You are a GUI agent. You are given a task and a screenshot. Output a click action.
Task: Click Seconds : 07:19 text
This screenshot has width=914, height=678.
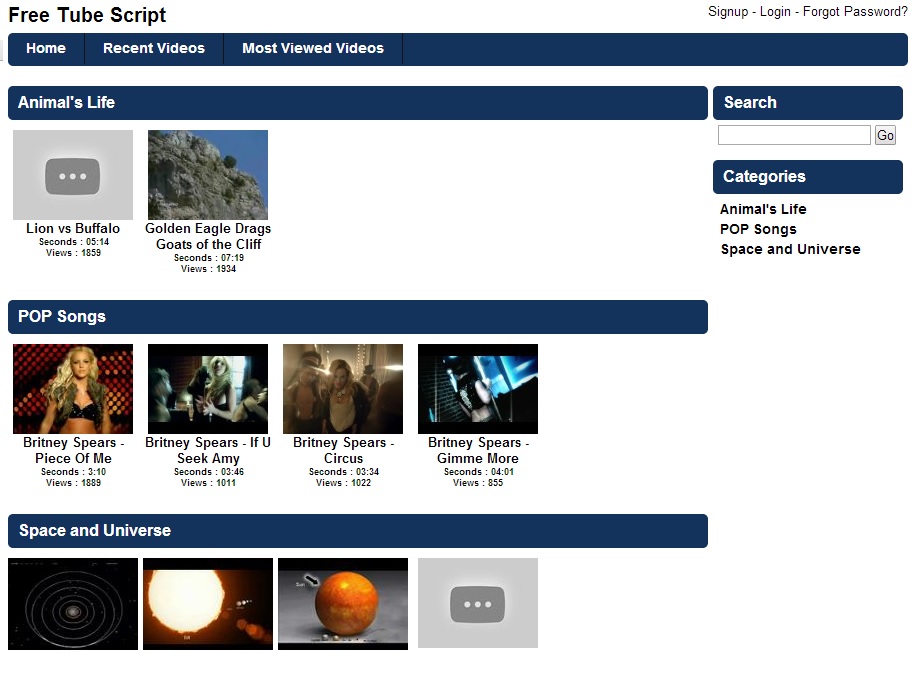click(x=209, y=258)
